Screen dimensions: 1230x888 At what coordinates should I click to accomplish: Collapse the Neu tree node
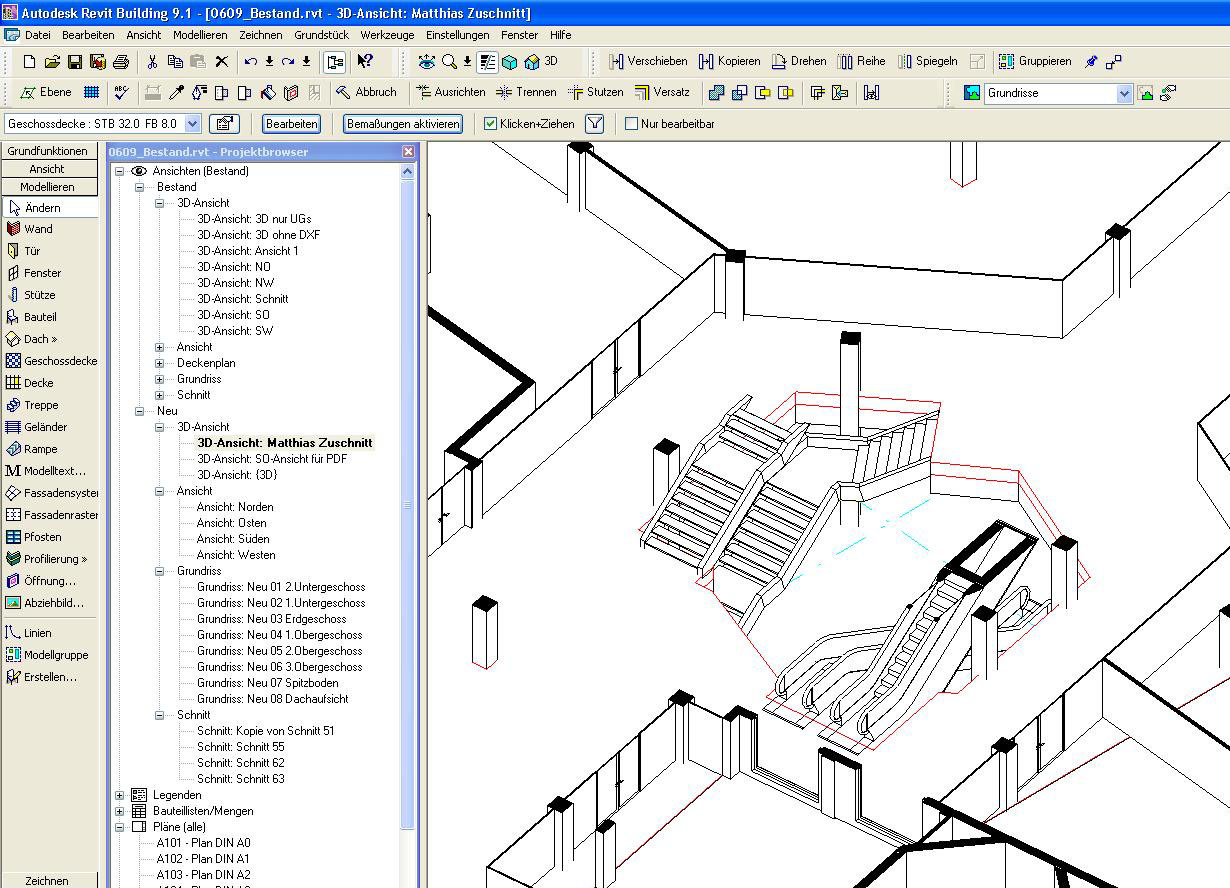point(140,411)
